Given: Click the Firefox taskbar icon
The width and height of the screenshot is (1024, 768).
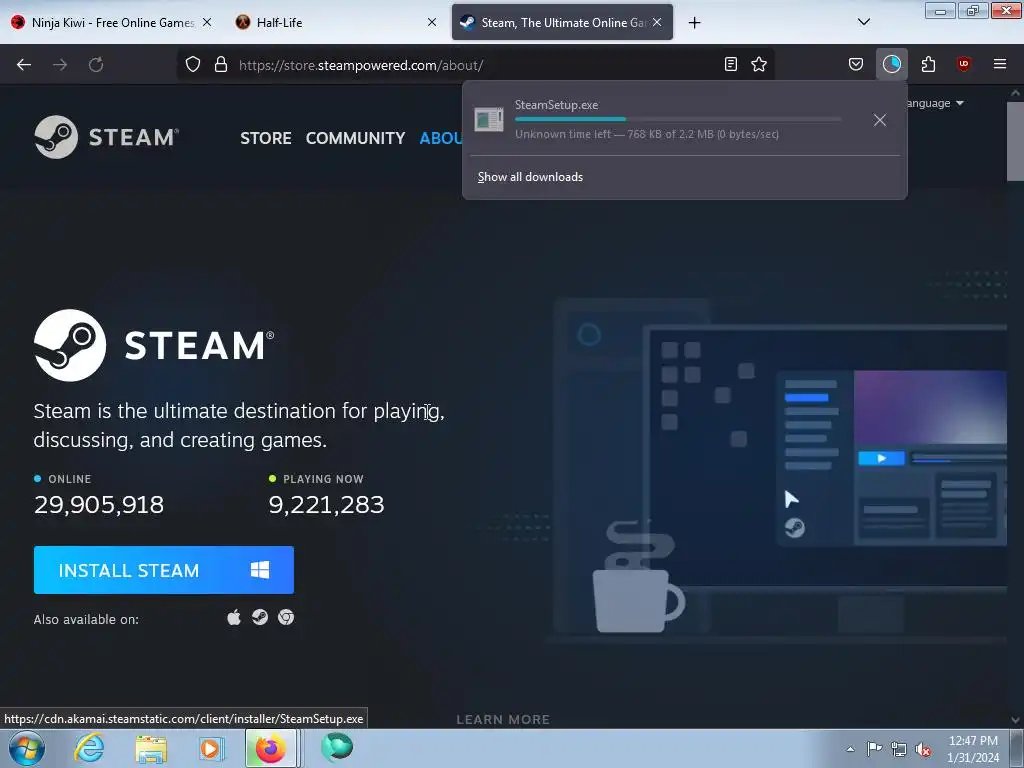Looking at the screenshot, I should tap(270, 748).
